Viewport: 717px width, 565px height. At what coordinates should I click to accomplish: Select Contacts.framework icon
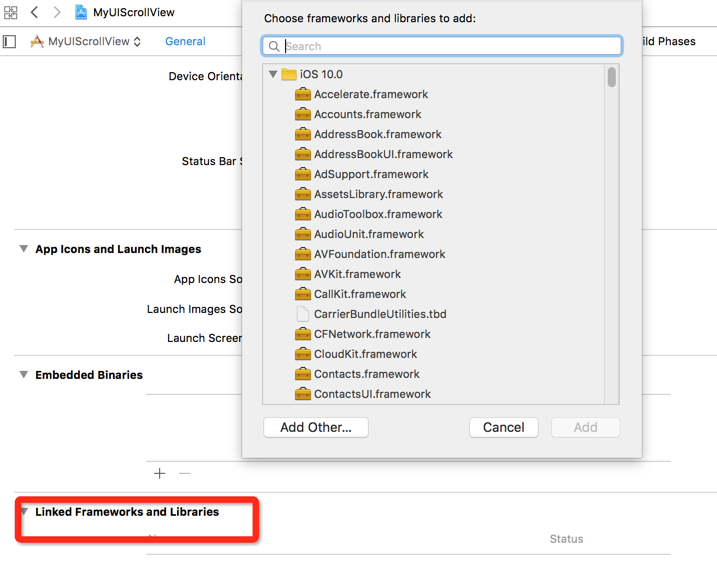pos(303,374)
